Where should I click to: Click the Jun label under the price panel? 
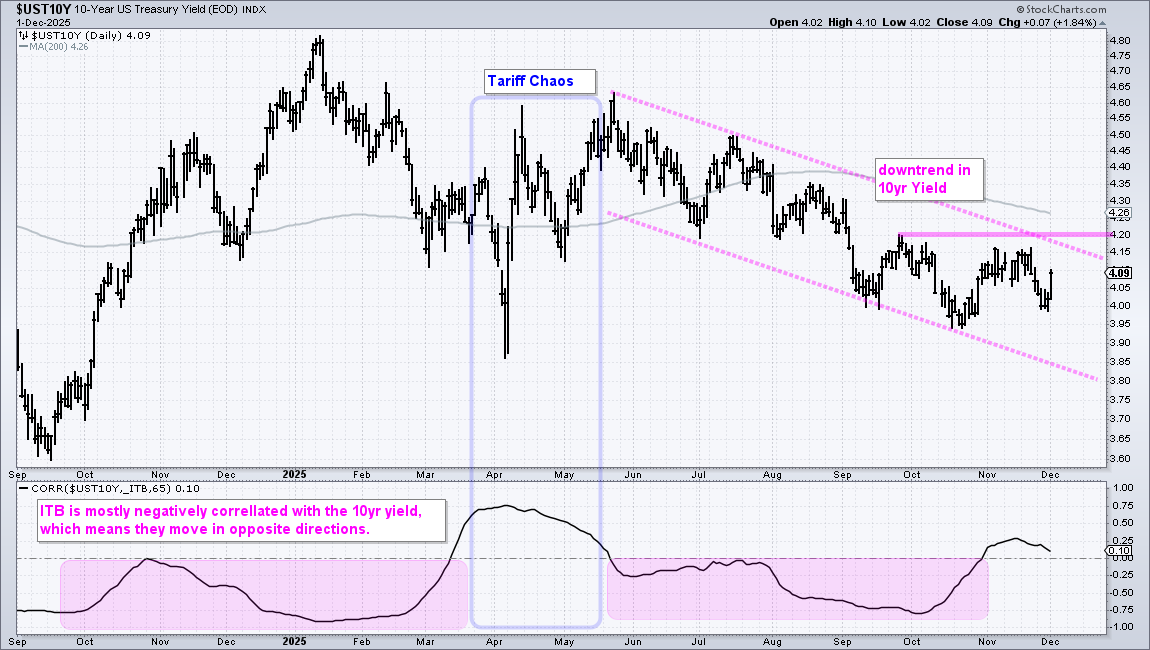coord(633,475)
